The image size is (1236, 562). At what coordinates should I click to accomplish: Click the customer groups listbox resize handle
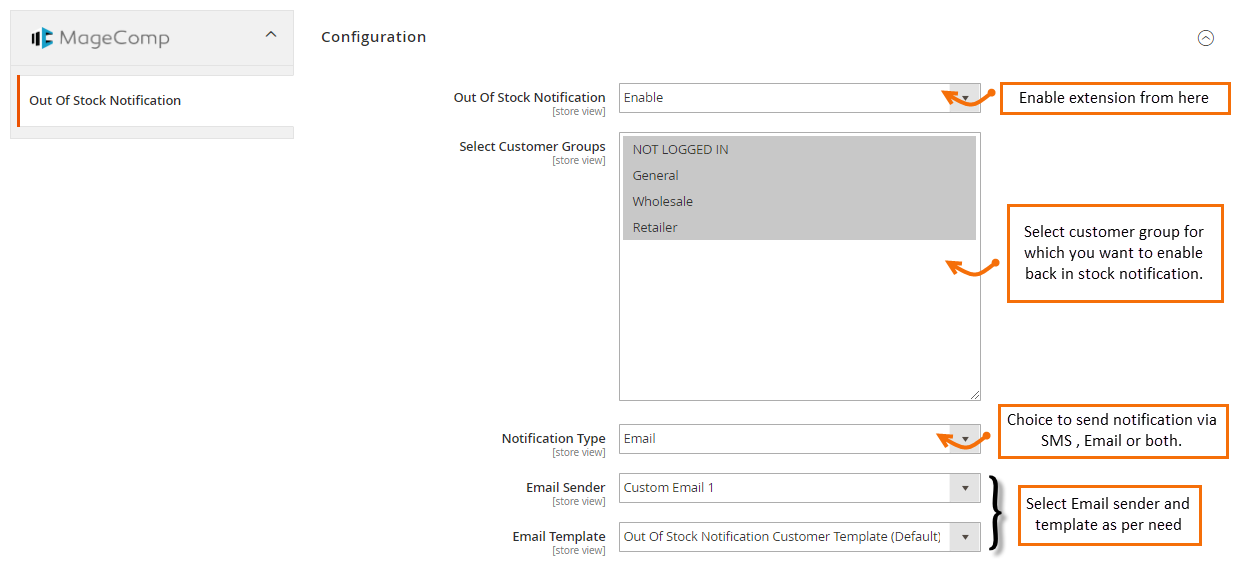click(974, 395)
